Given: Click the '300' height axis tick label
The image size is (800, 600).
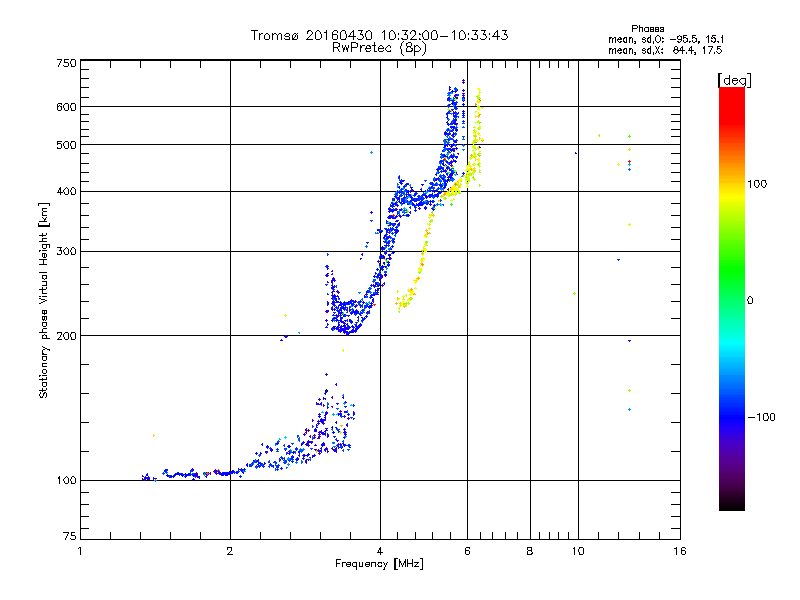Looking at the screenshot, I should (66, 252).
